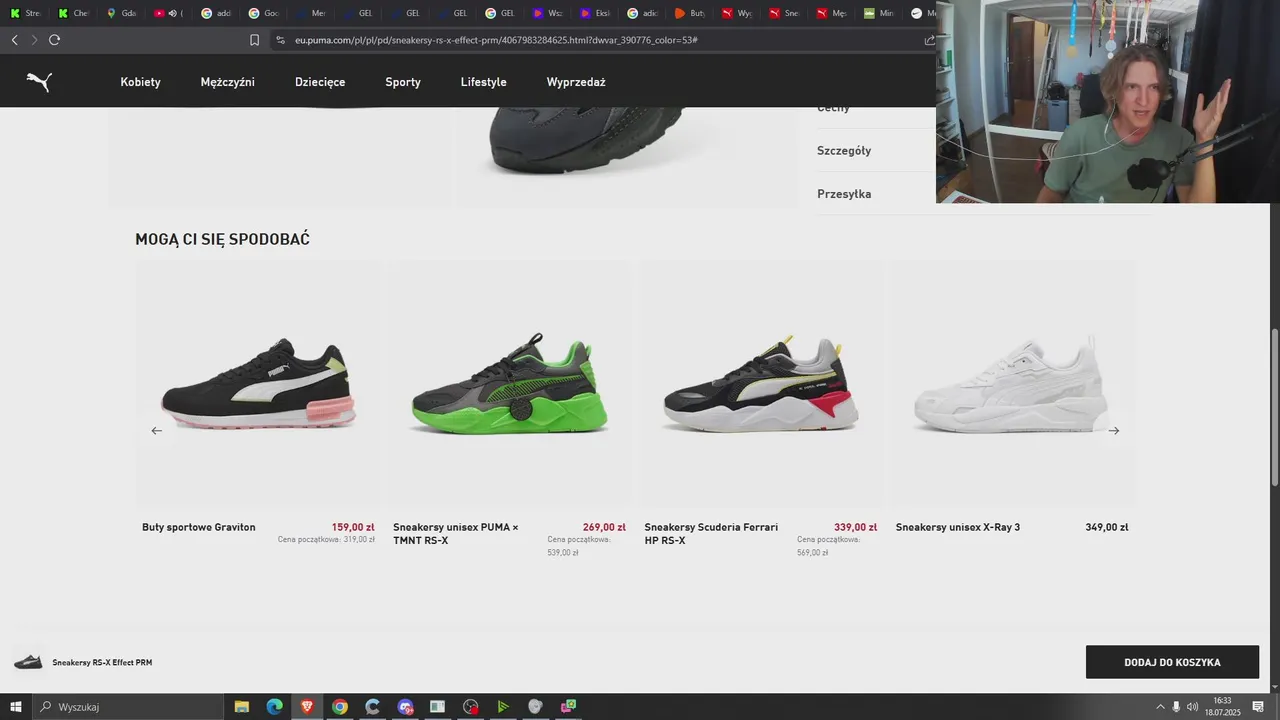
Task: Click the page URL in the address bar
Action: coord(496,40)
